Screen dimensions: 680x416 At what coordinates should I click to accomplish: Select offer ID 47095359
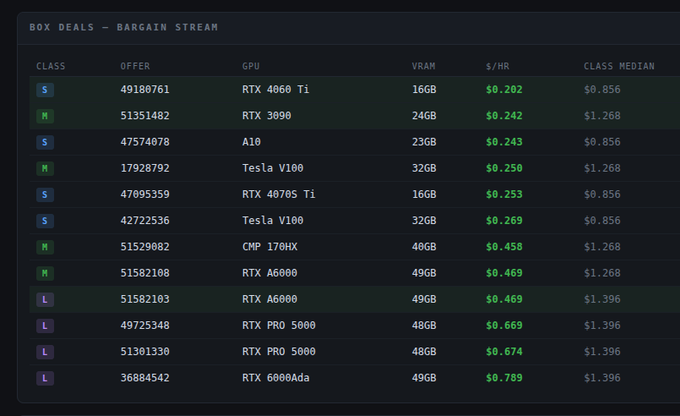coord(145,194)
